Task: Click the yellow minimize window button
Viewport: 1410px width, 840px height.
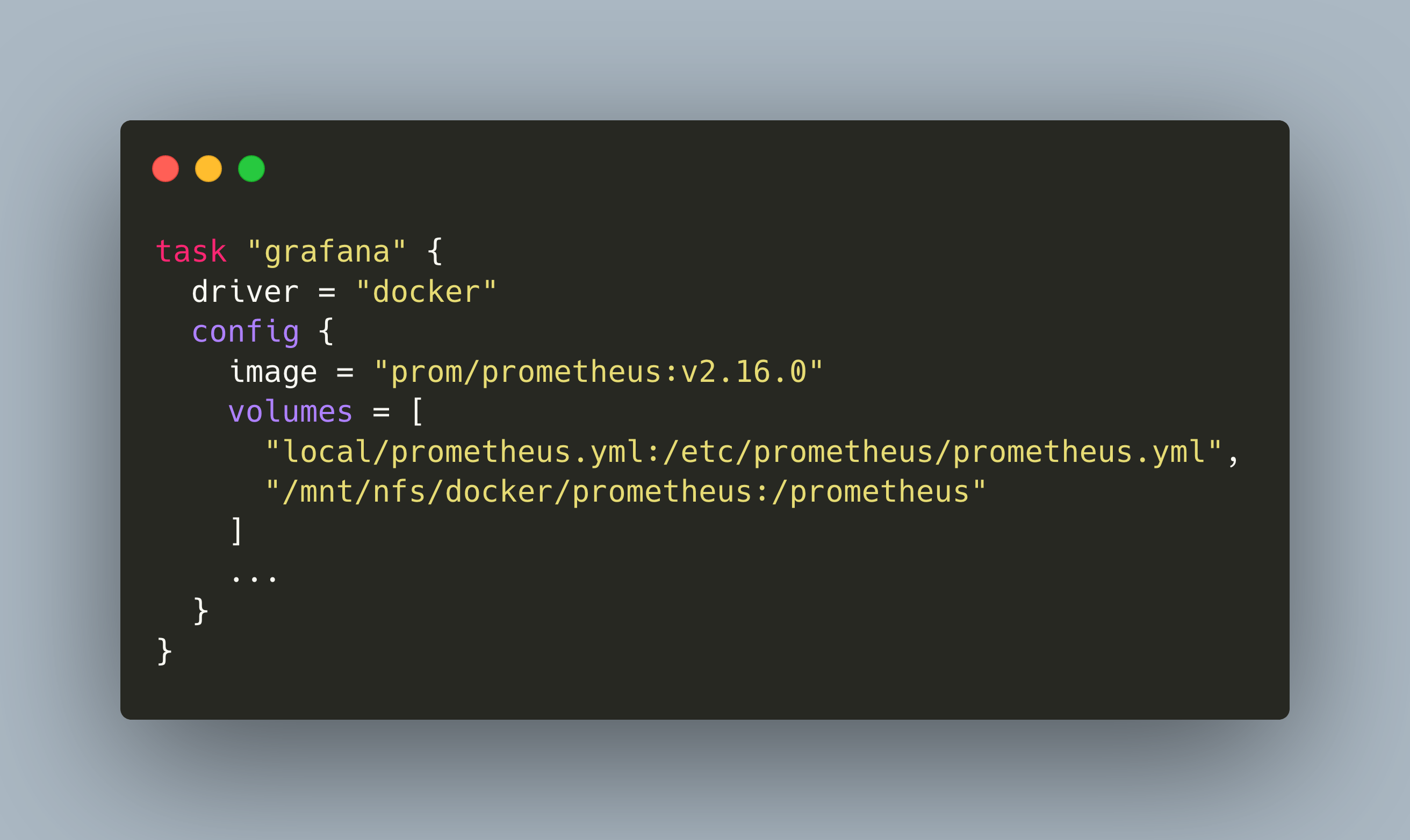Action: click(x=208, y=169)
